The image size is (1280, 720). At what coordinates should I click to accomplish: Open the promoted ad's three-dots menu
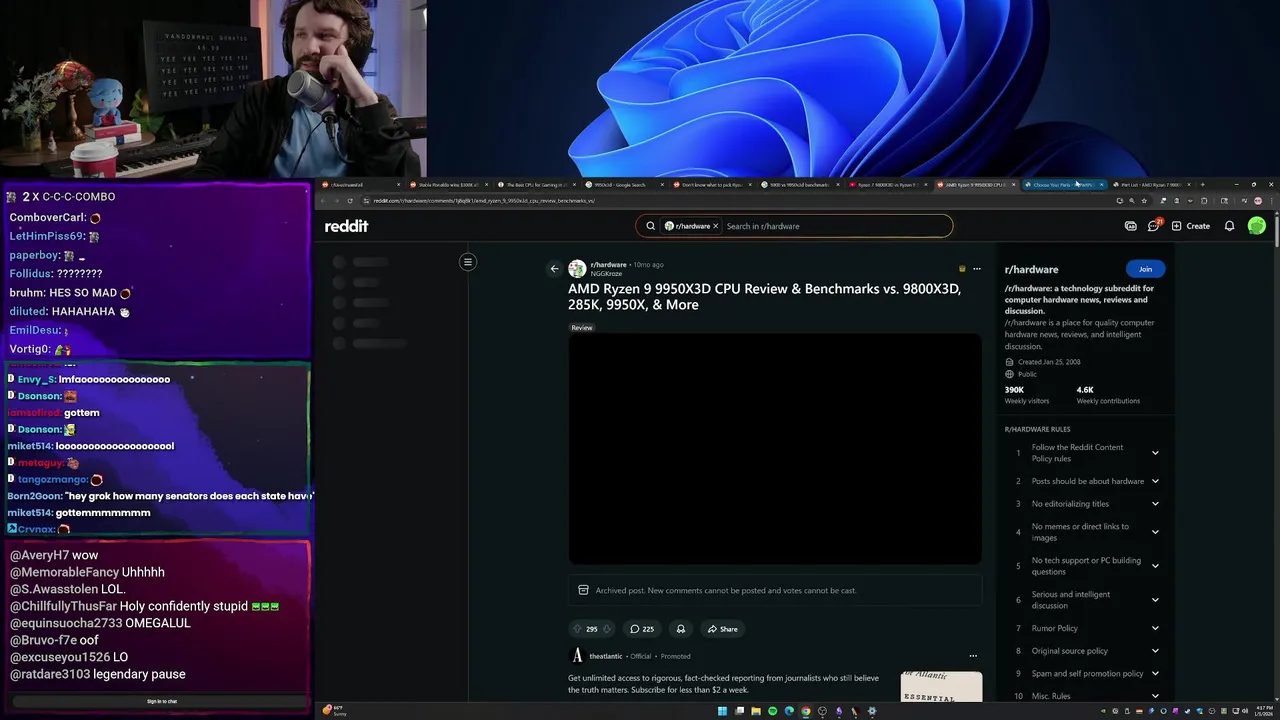point(973,656)
